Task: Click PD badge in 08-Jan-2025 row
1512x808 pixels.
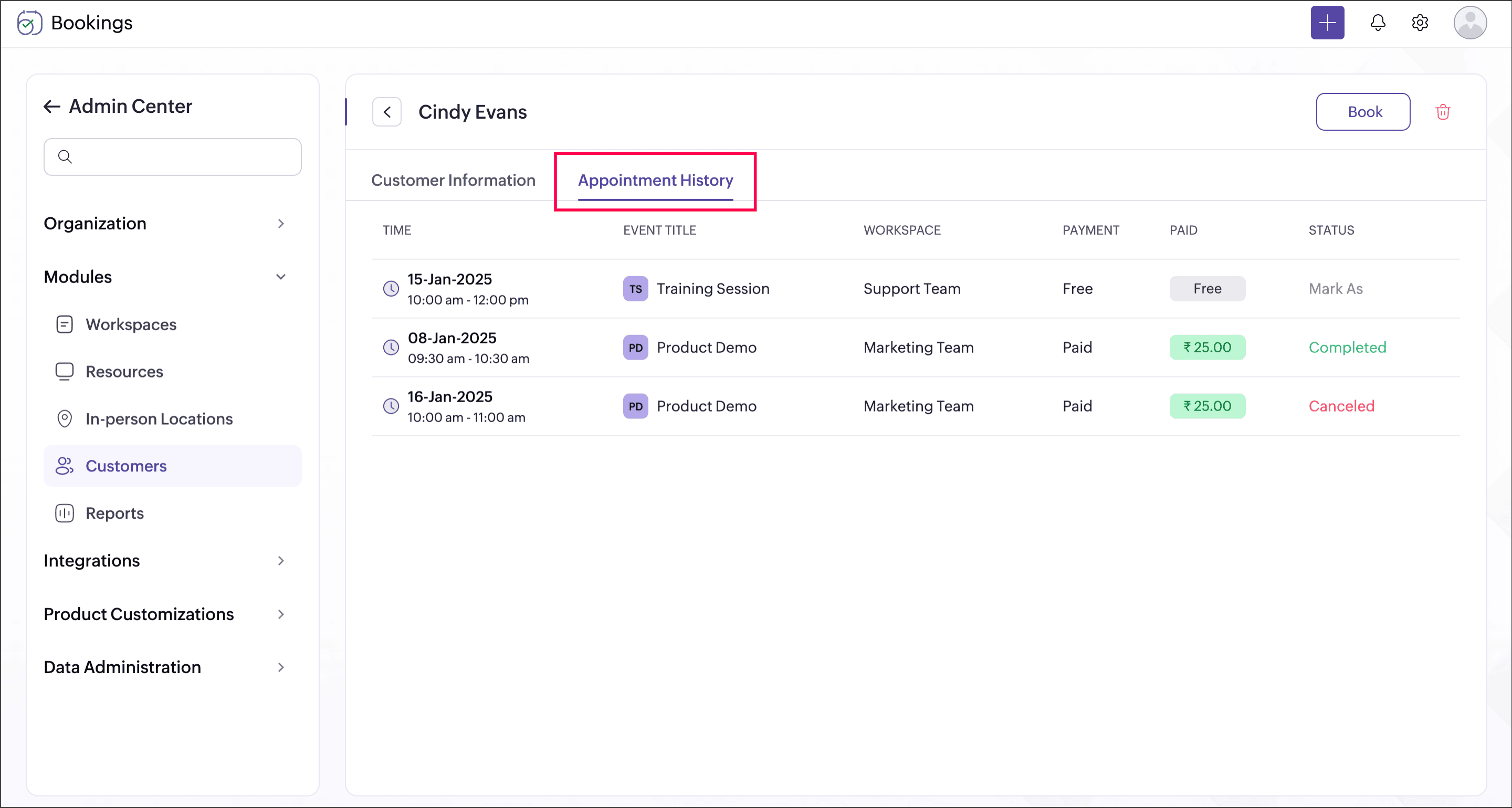Action: tap(635, 348)
